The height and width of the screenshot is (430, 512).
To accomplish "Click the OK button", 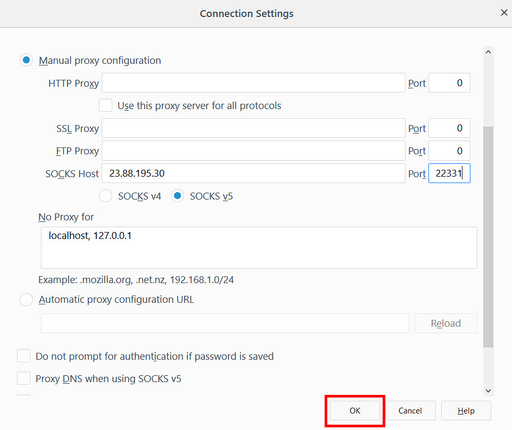I will coord(355,411).
